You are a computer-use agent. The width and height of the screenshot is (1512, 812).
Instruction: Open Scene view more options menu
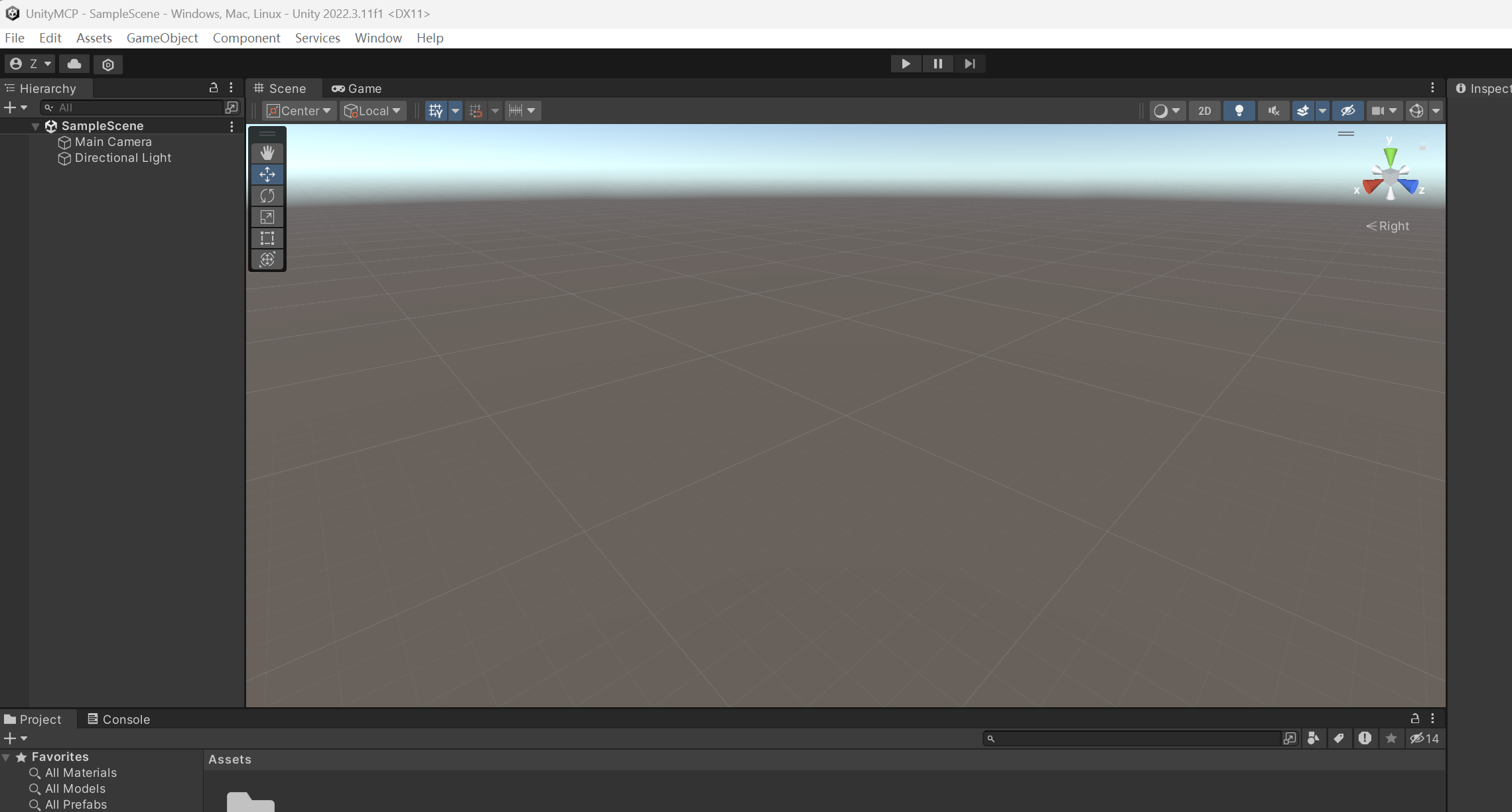[x=1432, y=88]
